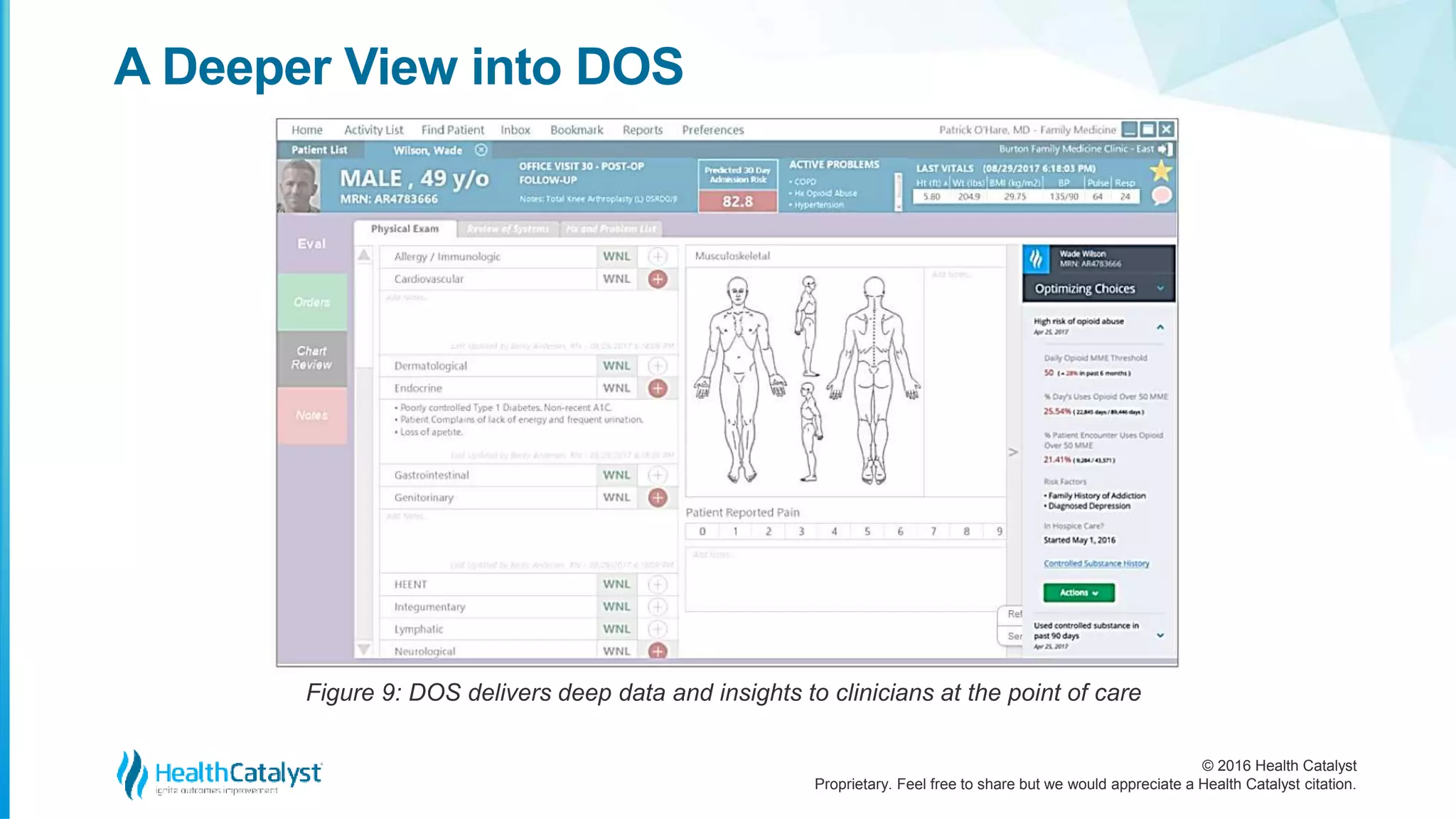
Task: Click the exam list scroll-up arrow
Action: (x=364, y=255)
